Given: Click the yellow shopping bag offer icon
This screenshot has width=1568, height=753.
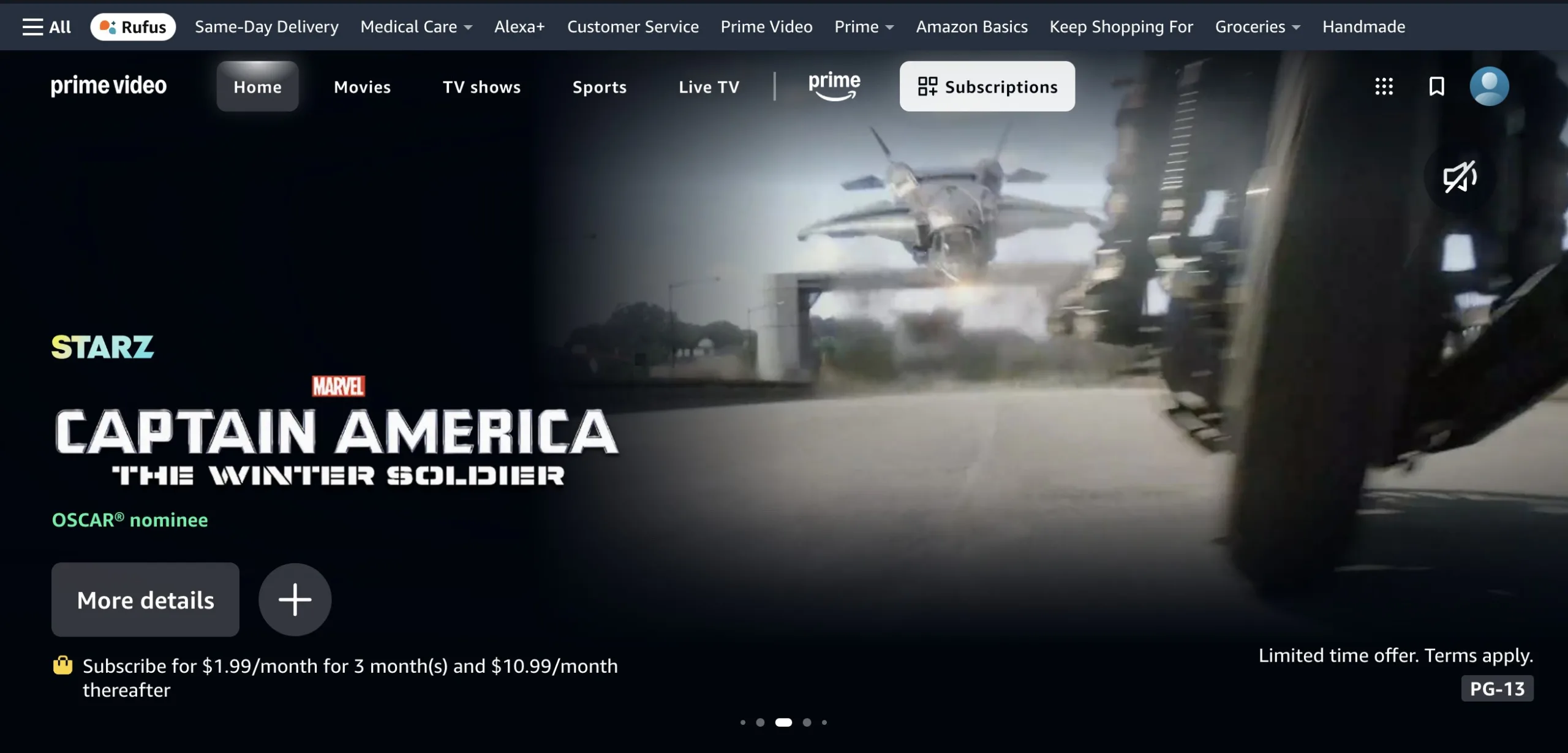Looking at the screenshot, I should click(62, 666).
